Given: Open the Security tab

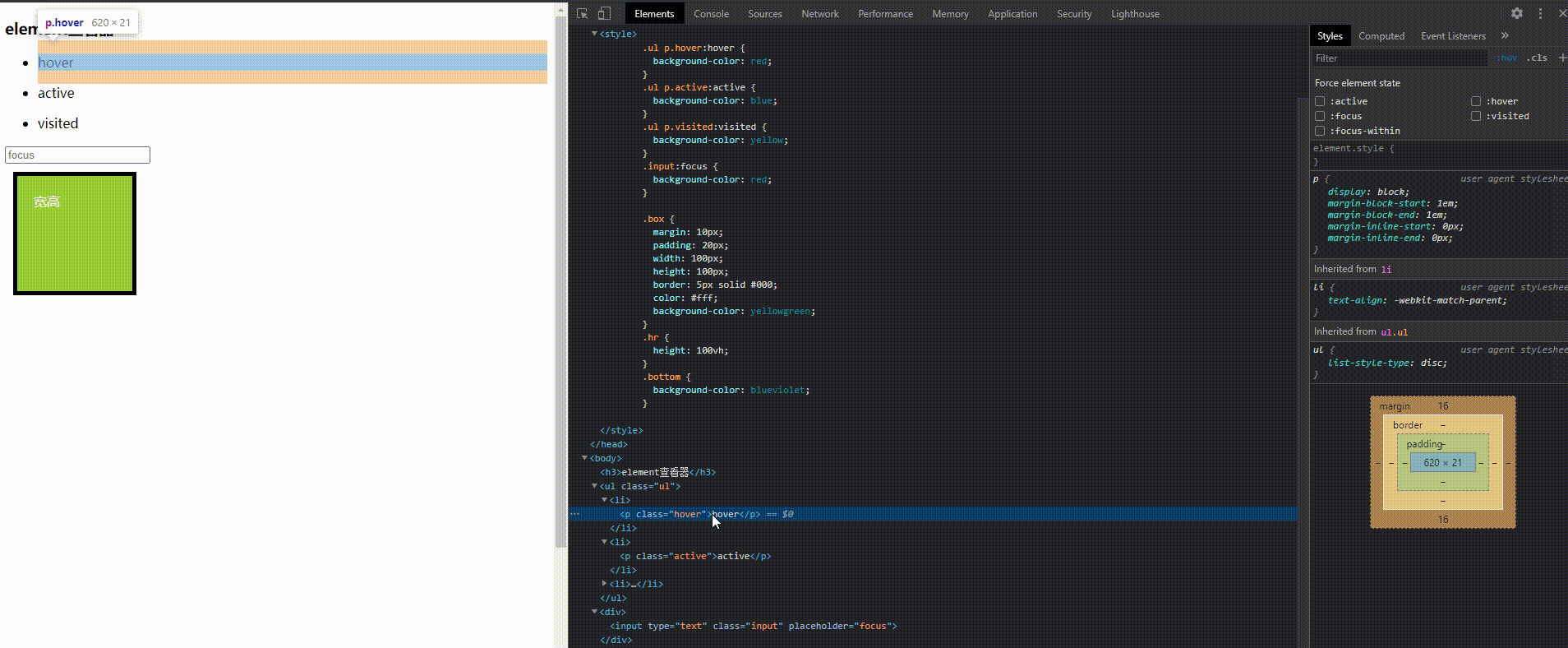Looking at the screenshot, I should pos(1074,14).
